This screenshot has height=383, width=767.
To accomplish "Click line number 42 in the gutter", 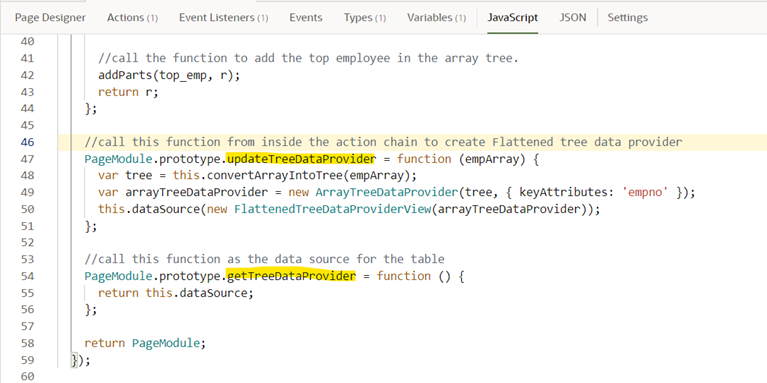I will (x=27, y=75).
